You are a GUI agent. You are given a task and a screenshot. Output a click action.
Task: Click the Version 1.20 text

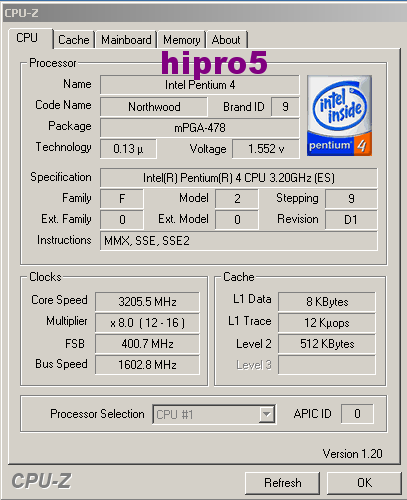click(x=352, y=454)
